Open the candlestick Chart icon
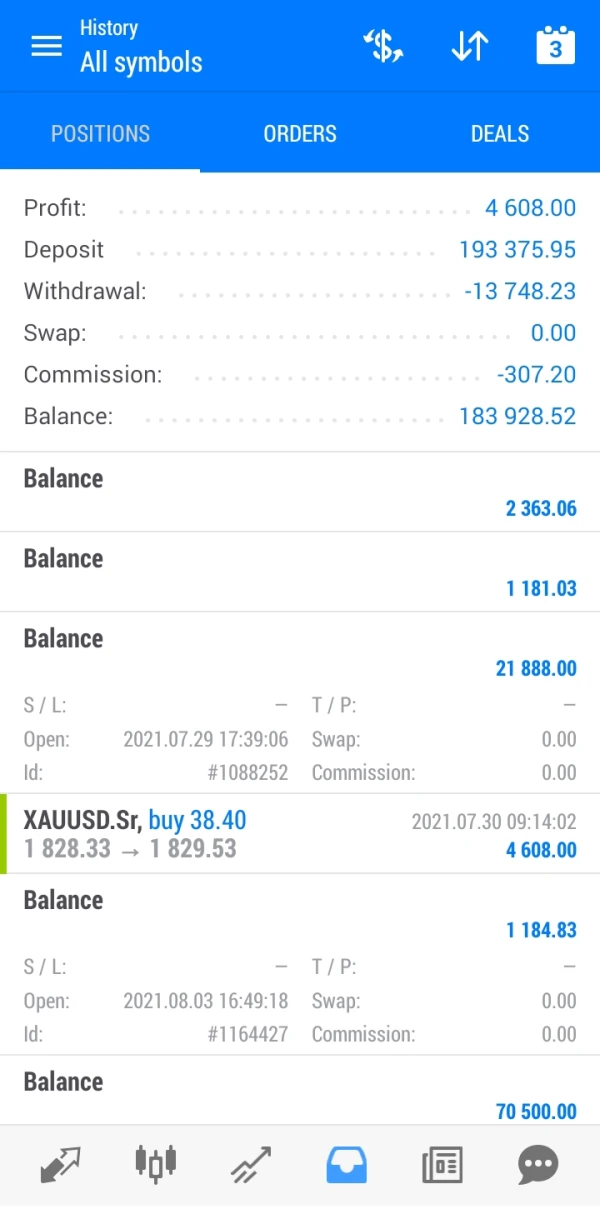600x1229 pixels. 155,1163
